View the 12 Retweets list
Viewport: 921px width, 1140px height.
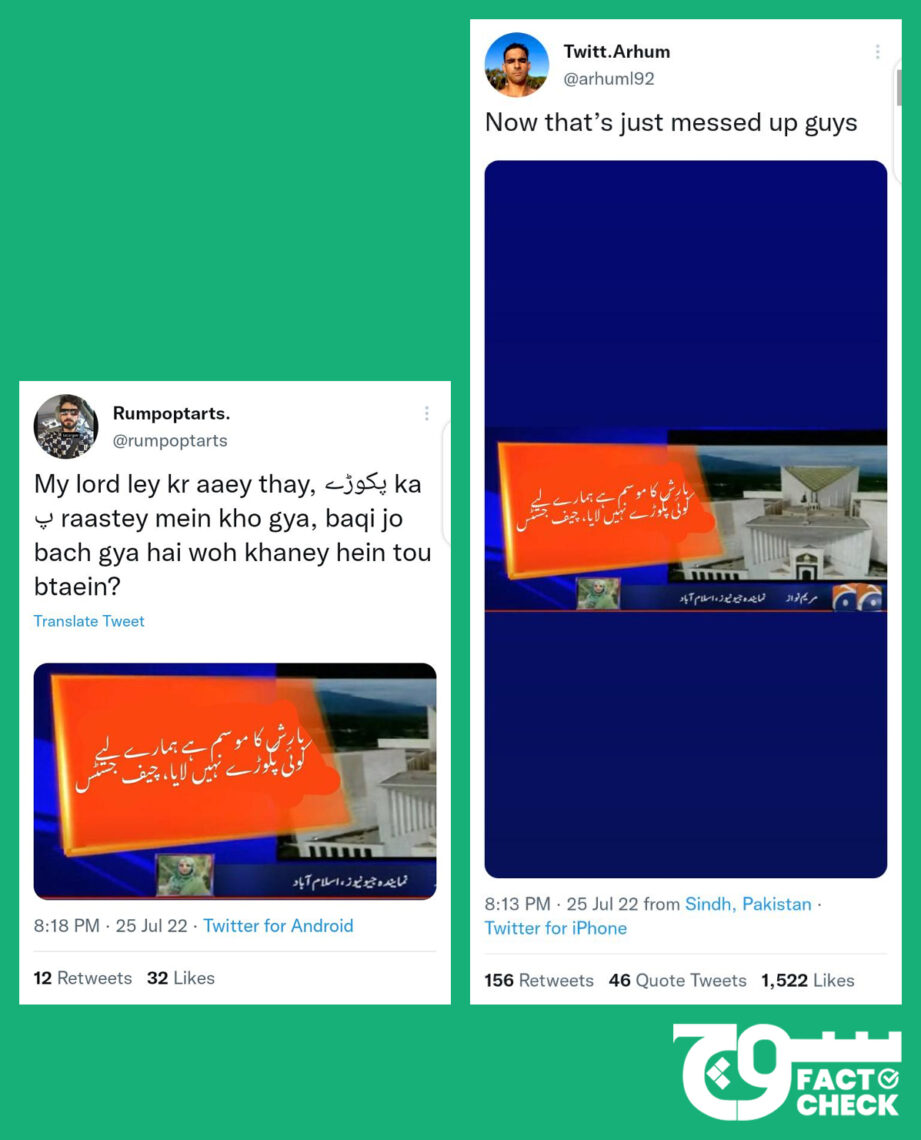[83, 978]
